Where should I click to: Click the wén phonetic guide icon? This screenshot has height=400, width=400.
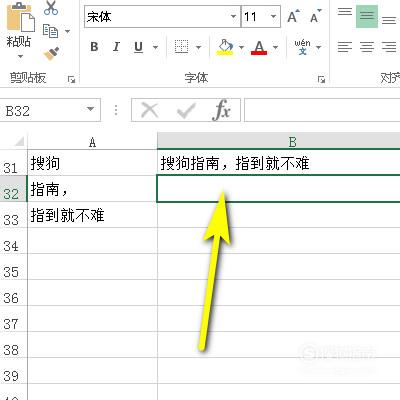click(x=302, y=47)
